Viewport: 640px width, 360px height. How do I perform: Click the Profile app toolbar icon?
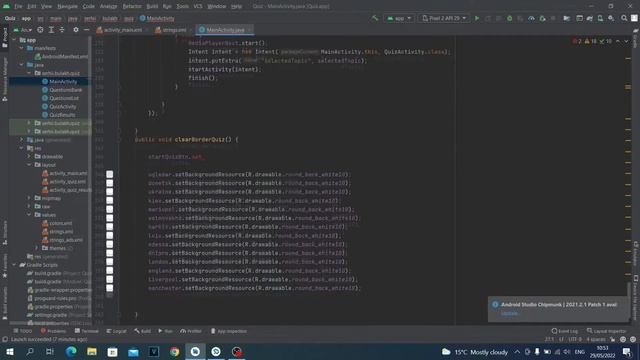tap(531, 18)
